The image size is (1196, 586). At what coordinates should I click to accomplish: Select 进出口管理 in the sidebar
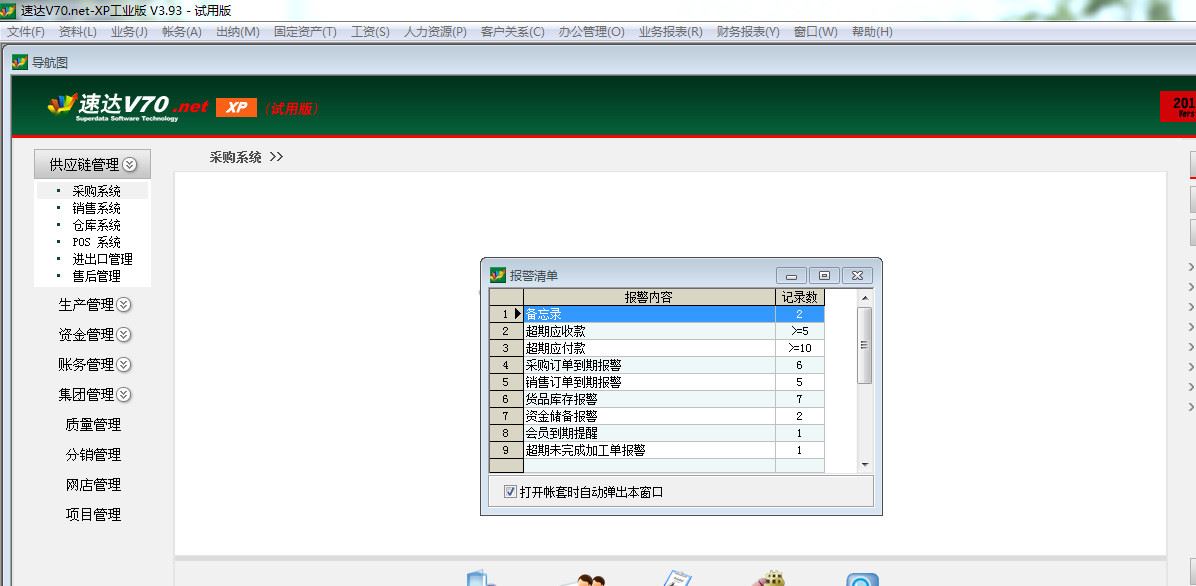pos(102,259)
